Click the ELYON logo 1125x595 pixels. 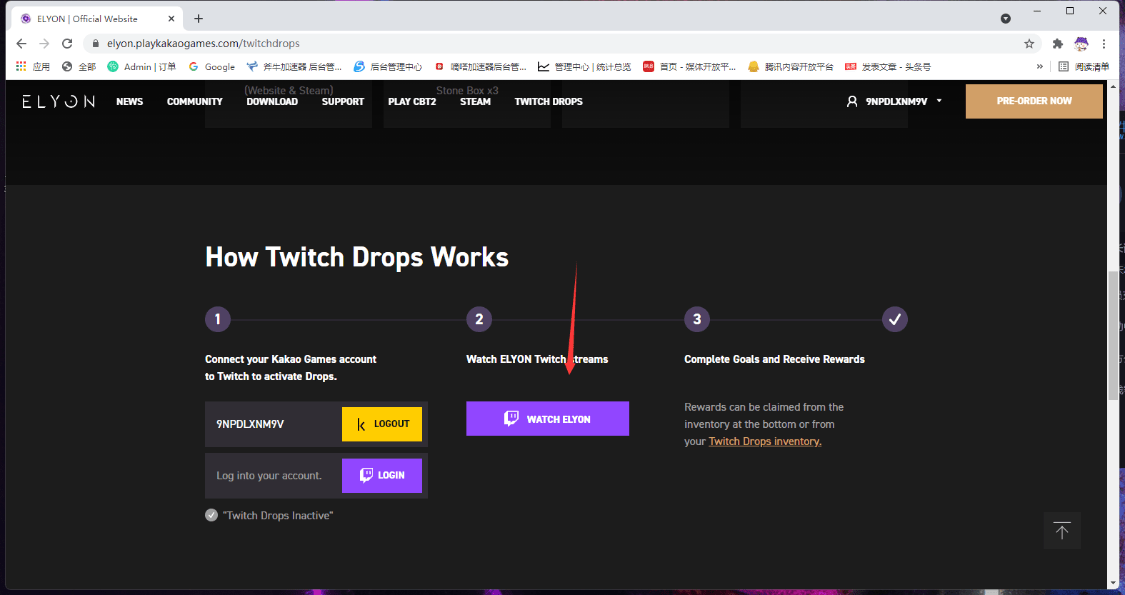(58, 101)
